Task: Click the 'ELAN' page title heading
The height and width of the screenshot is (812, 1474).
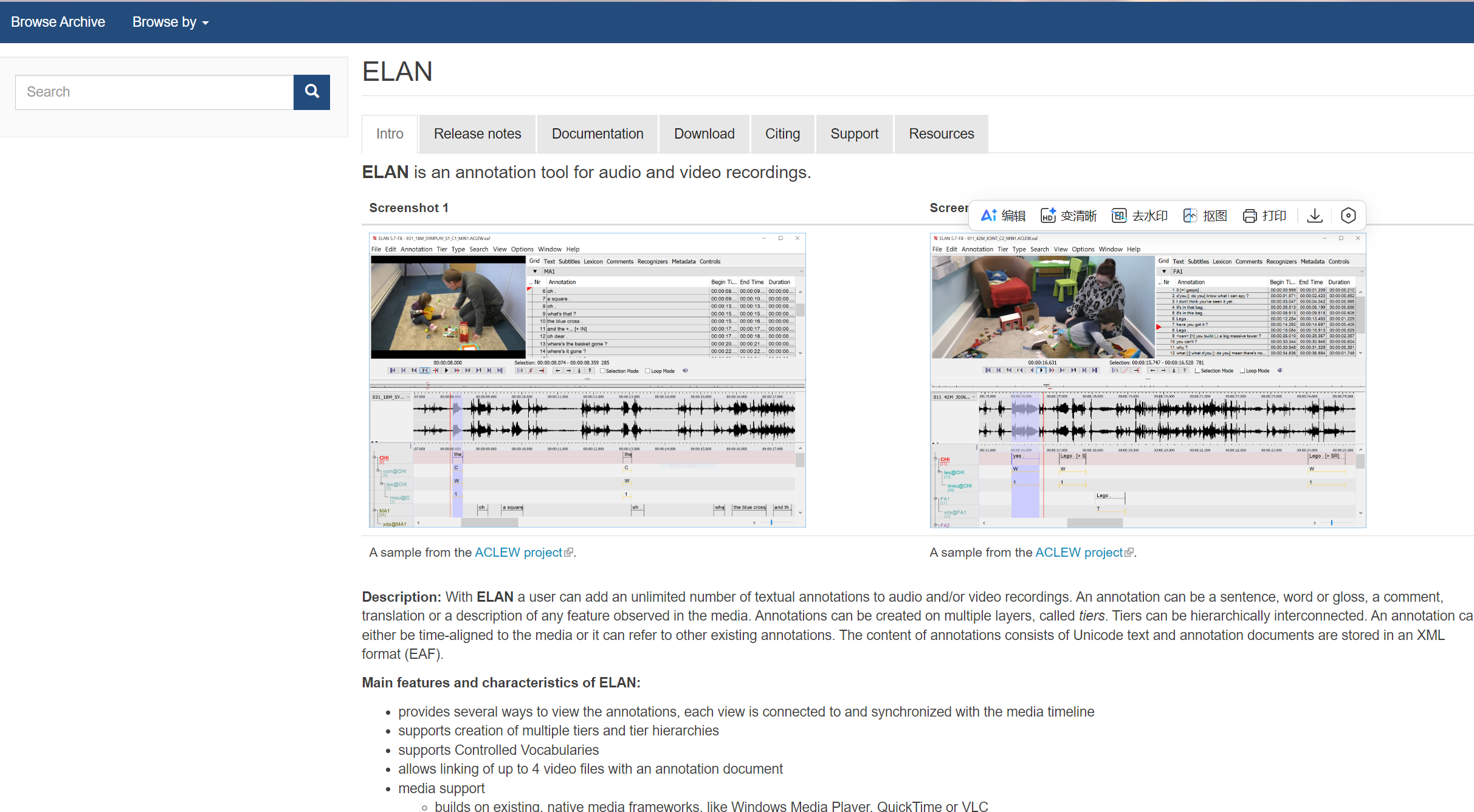Action: point(397,72)
